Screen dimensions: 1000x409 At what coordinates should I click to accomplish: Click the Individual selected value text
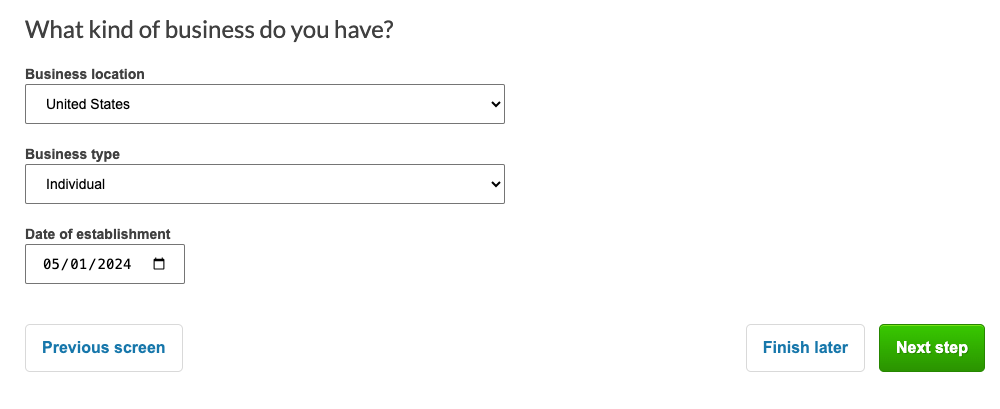coord(75,184)
